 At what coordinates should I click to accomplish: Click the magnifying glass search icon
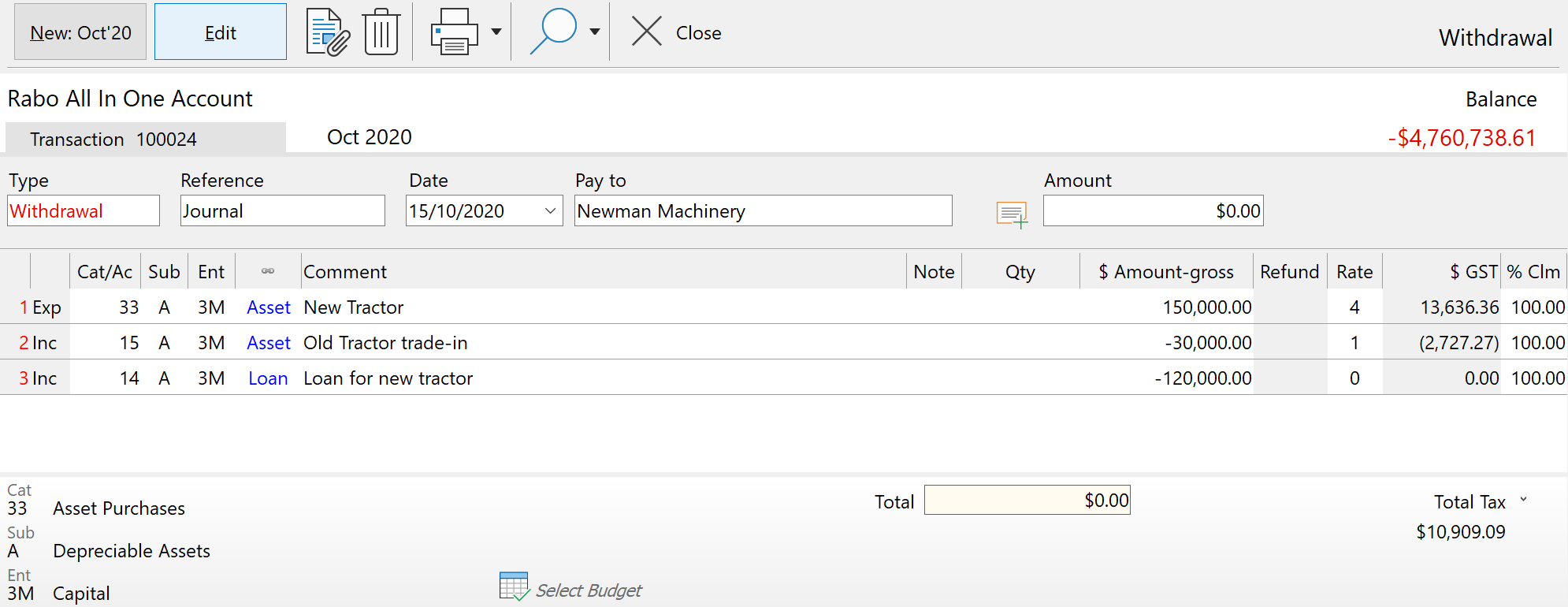click(x=553, y=32)
